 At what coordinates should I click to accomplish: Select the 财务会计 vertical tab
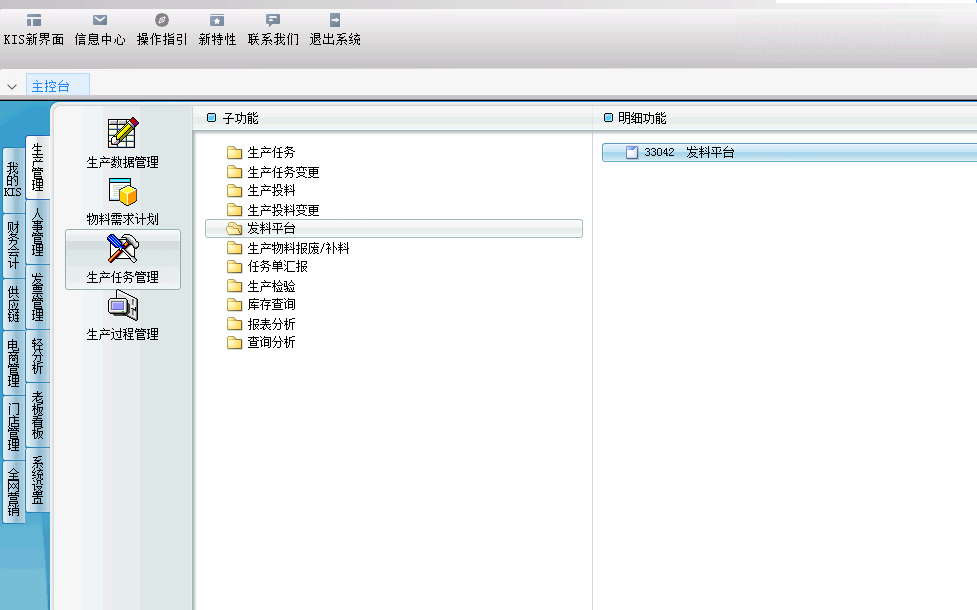tap(13, 244)
